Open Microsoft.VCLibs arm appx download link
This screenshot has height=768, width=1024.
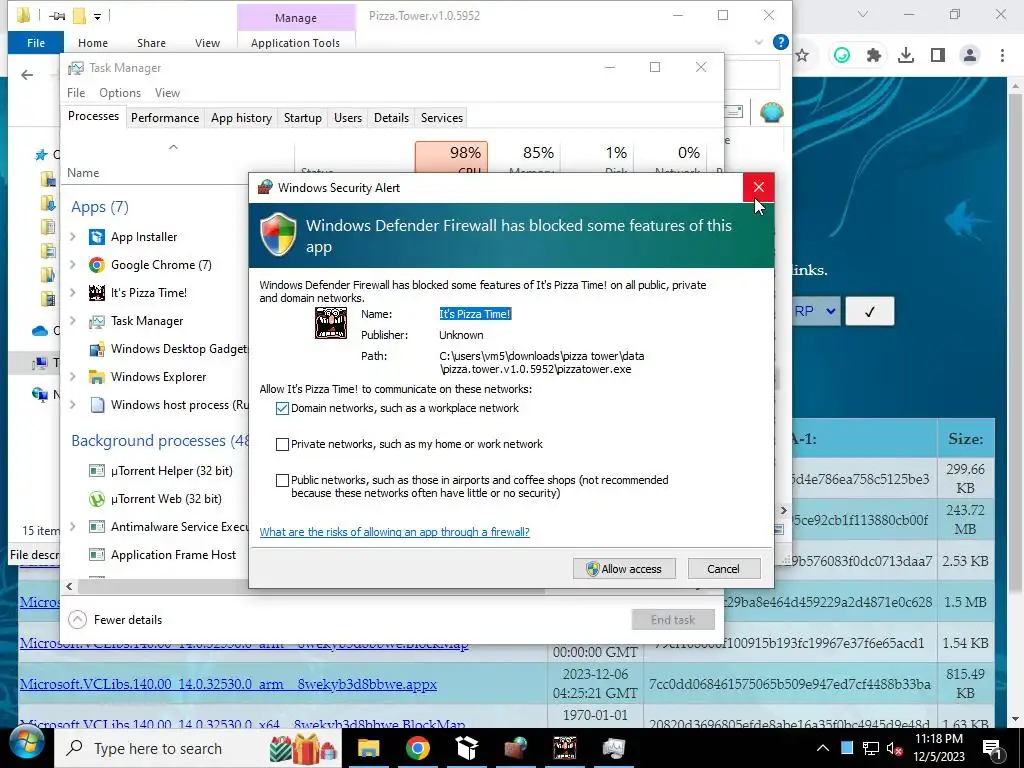[228, 684]
